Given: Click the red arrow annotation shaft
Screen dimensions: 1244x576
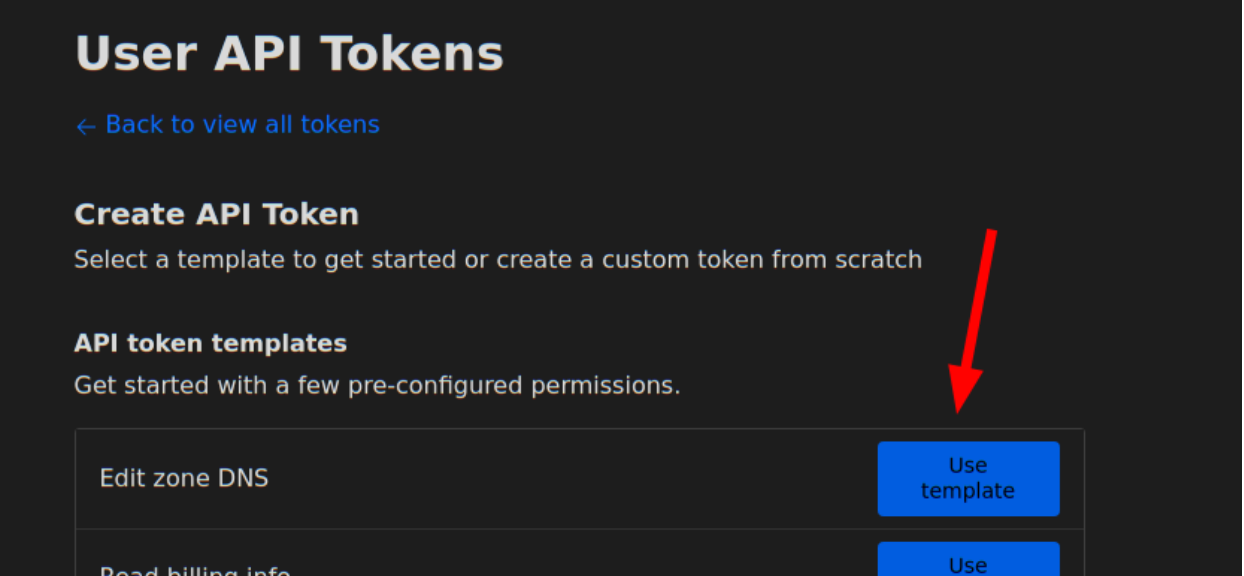Looking at the screenshot, I should (979, 300).
